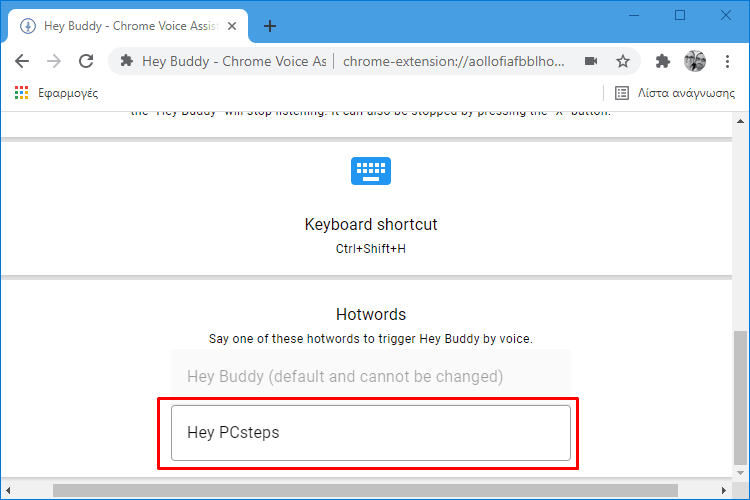Click the 'Say one of these hotwords' description text

[x=371, y=339]
